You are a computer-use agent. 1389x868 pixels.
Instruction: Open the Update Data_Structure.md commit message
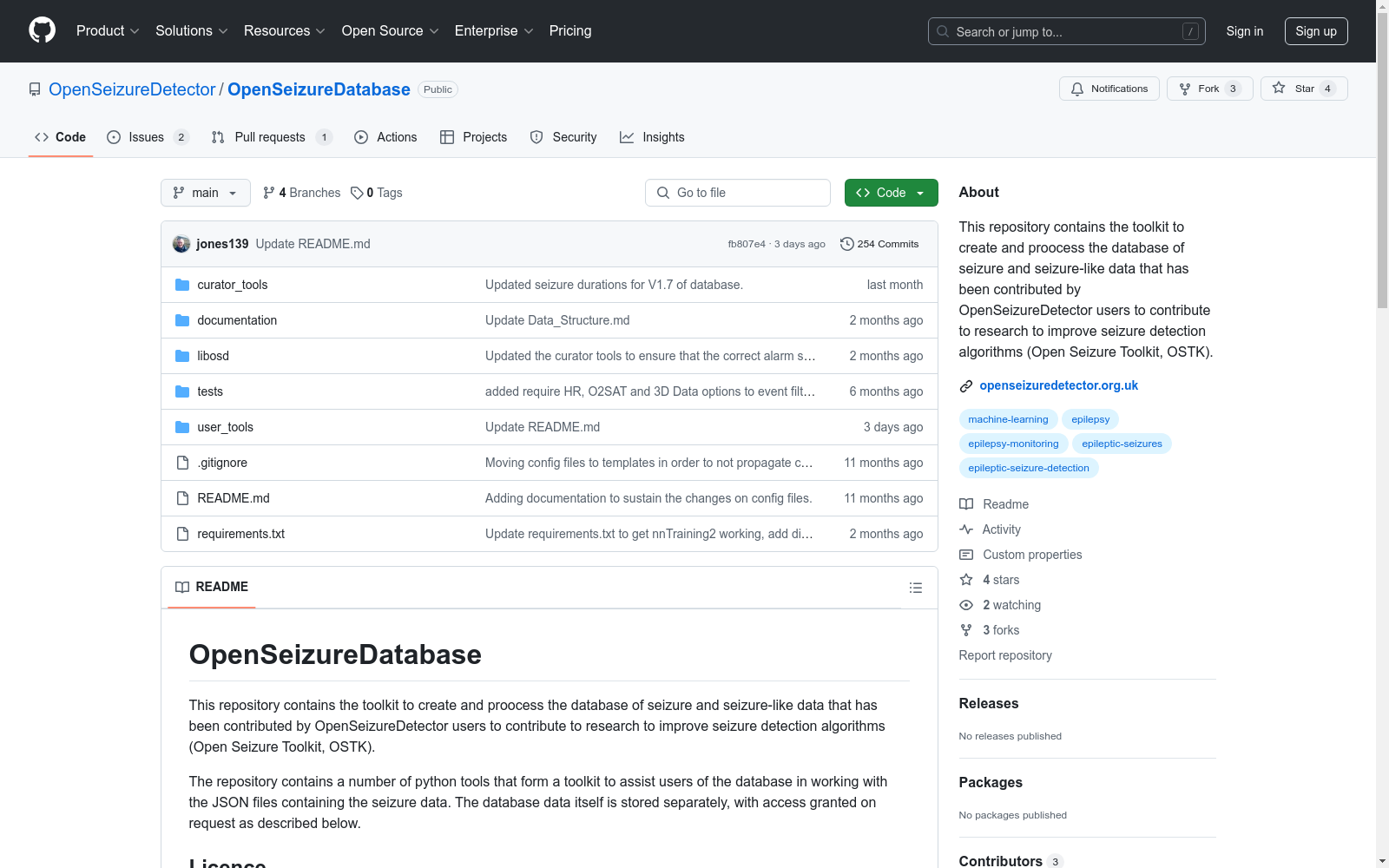557,320
